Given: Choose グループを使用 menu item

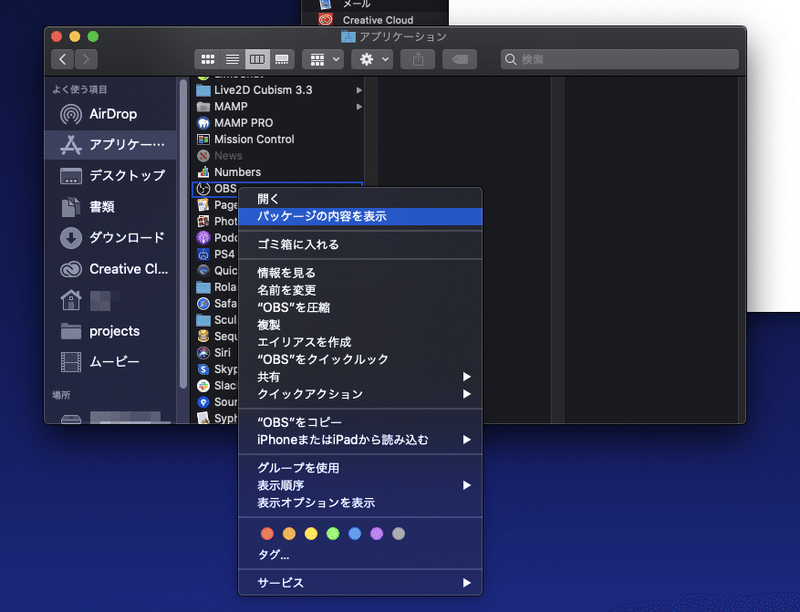Looking at the screenshot, I should click(x=360, y=468).
